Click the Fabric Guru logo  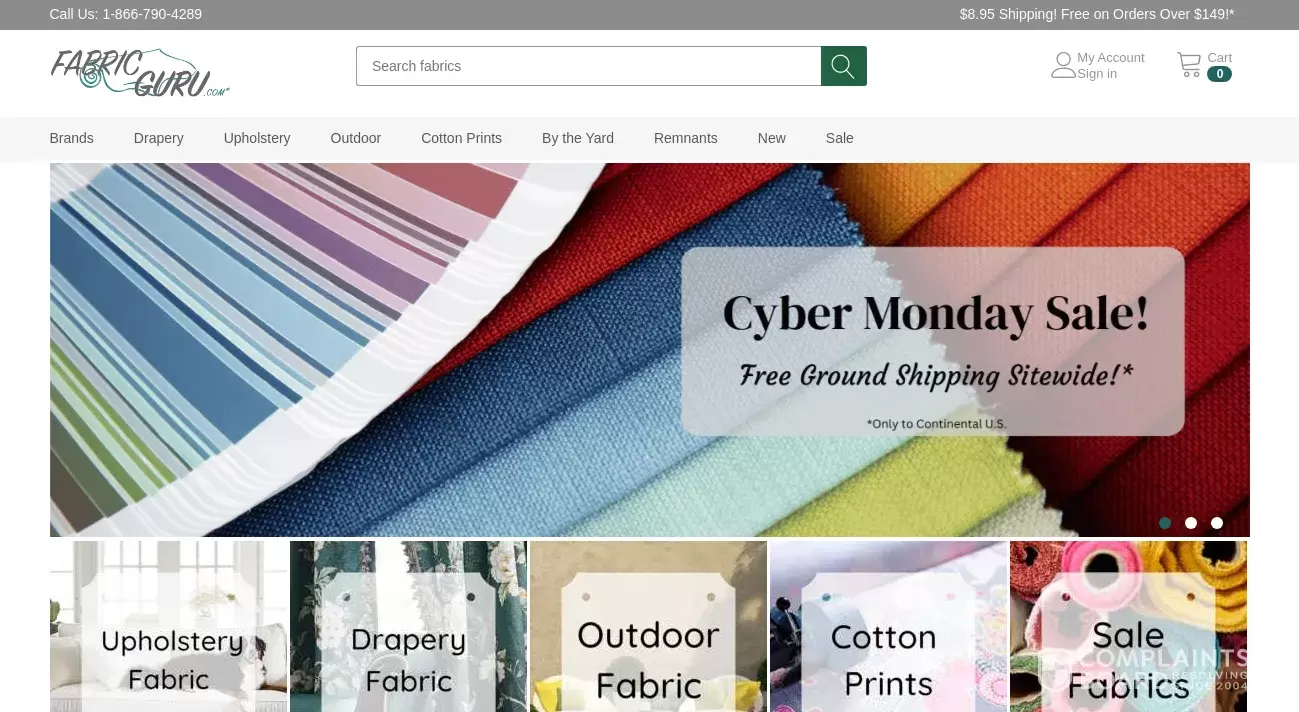tap(139, 72)
